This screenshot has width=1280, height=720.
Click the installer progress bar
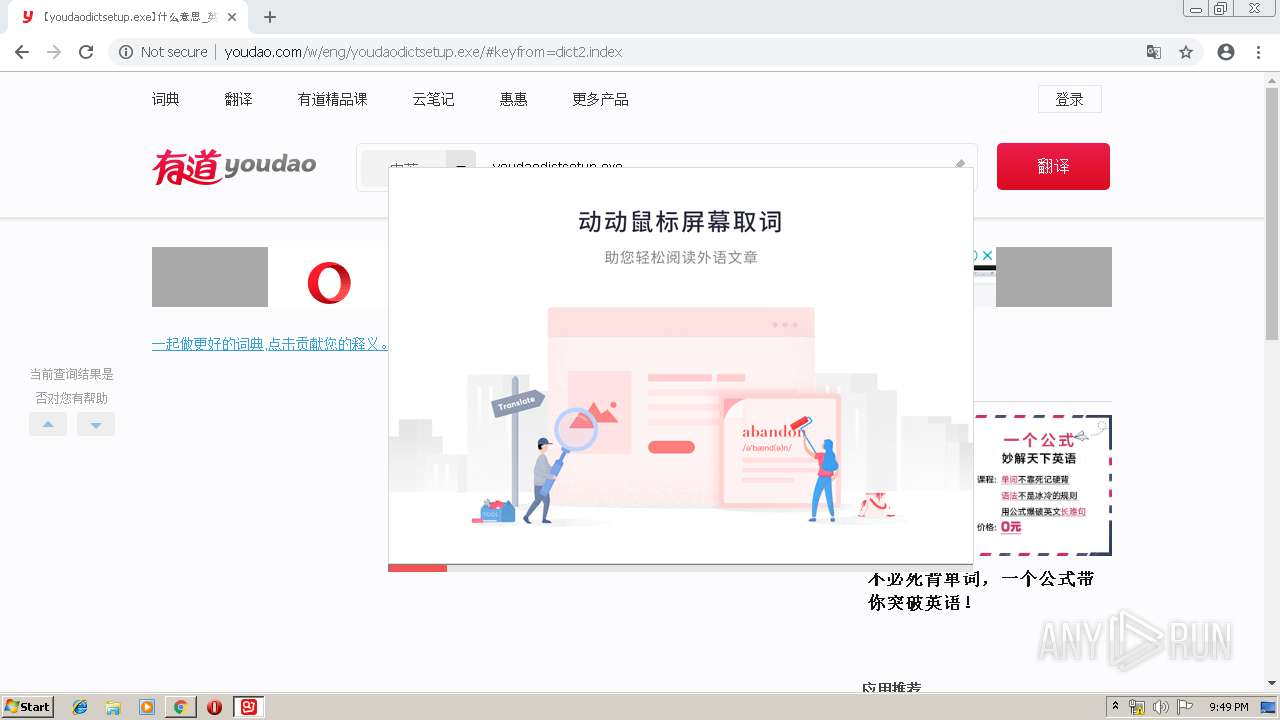tap(680, 568)
